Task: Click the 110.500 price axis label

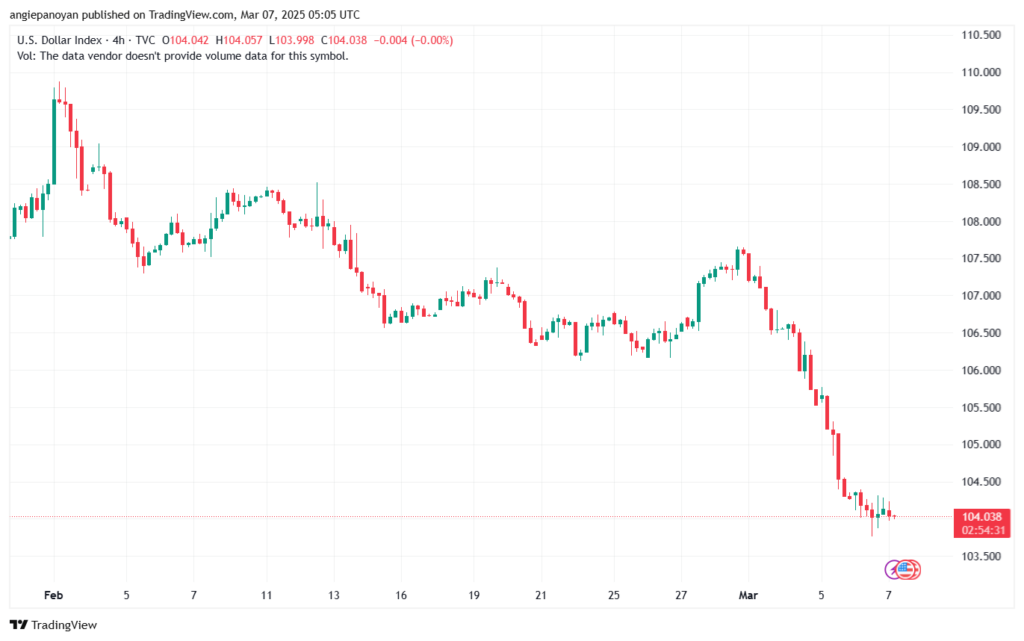Action: (981, 35)
